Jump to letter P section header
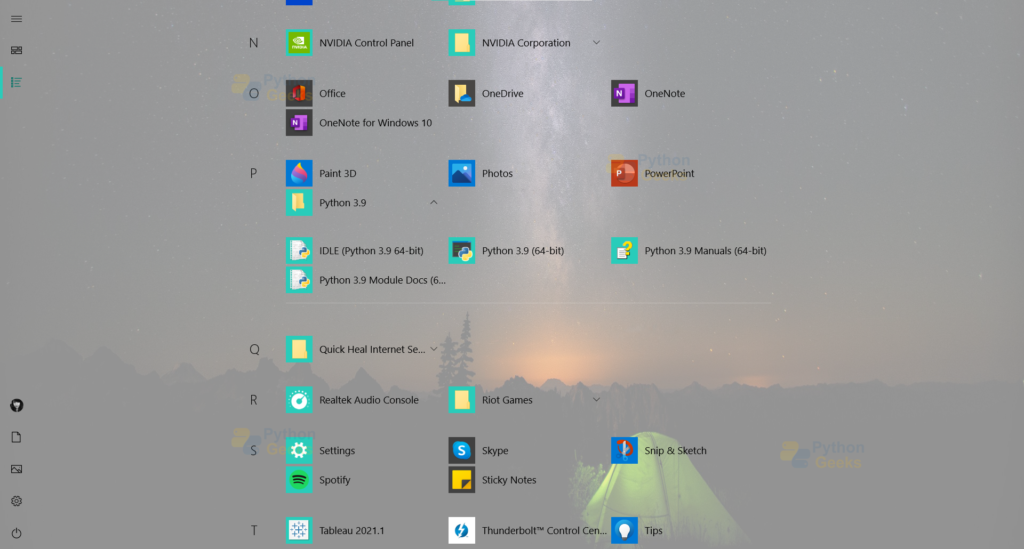This screenshot has width=1024, height=549. (253, 174)
